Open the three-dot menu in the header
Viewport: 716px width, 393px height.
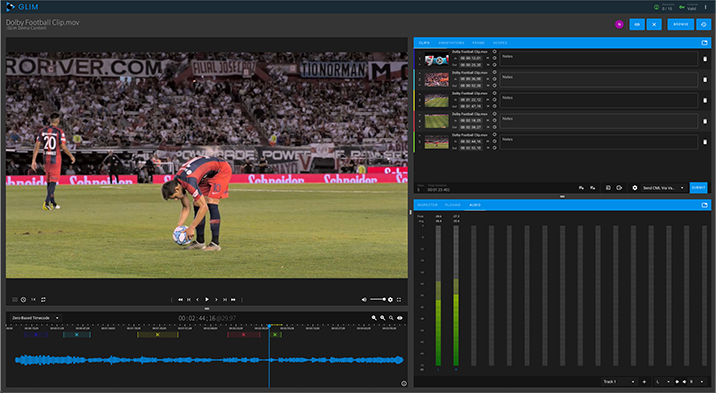705,7
